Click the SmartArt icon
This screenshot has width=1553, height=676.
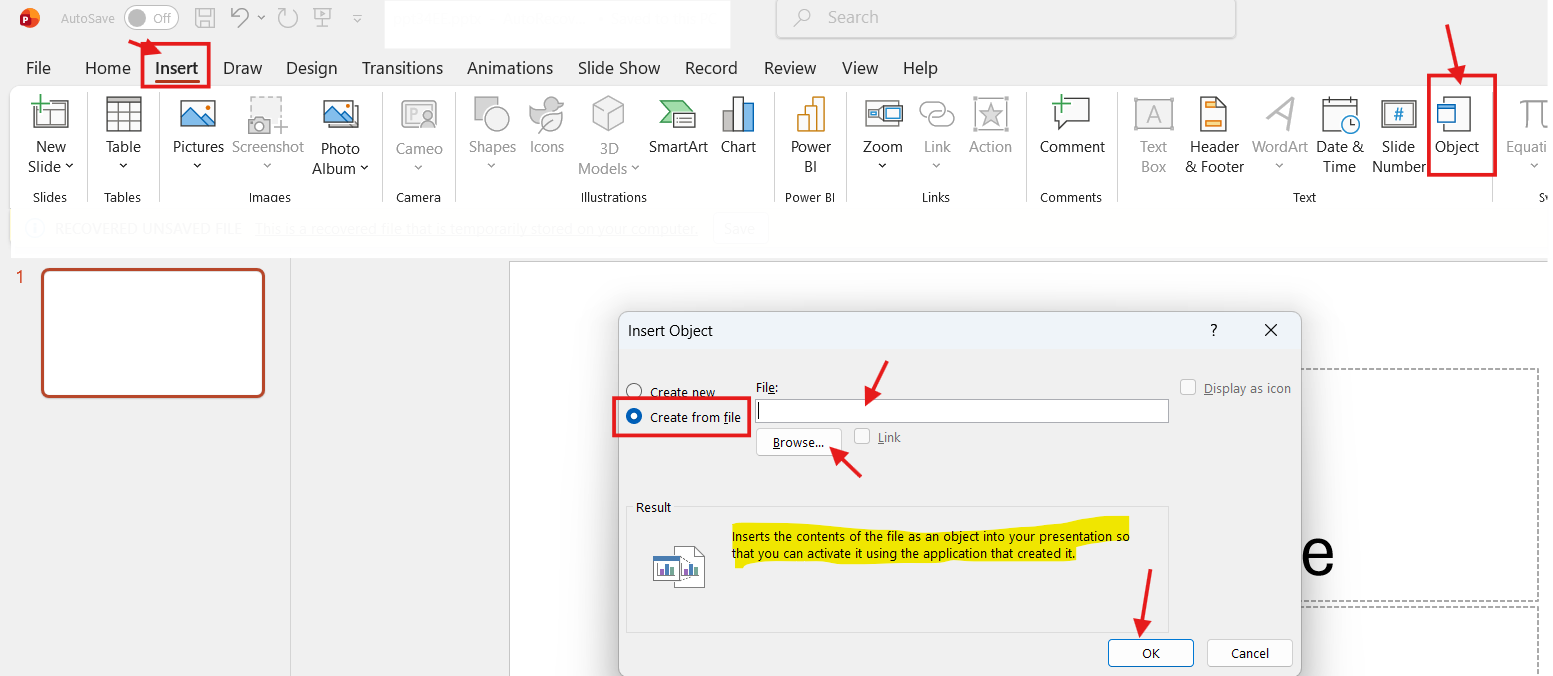pyautogui.click(x=678, y=114)
